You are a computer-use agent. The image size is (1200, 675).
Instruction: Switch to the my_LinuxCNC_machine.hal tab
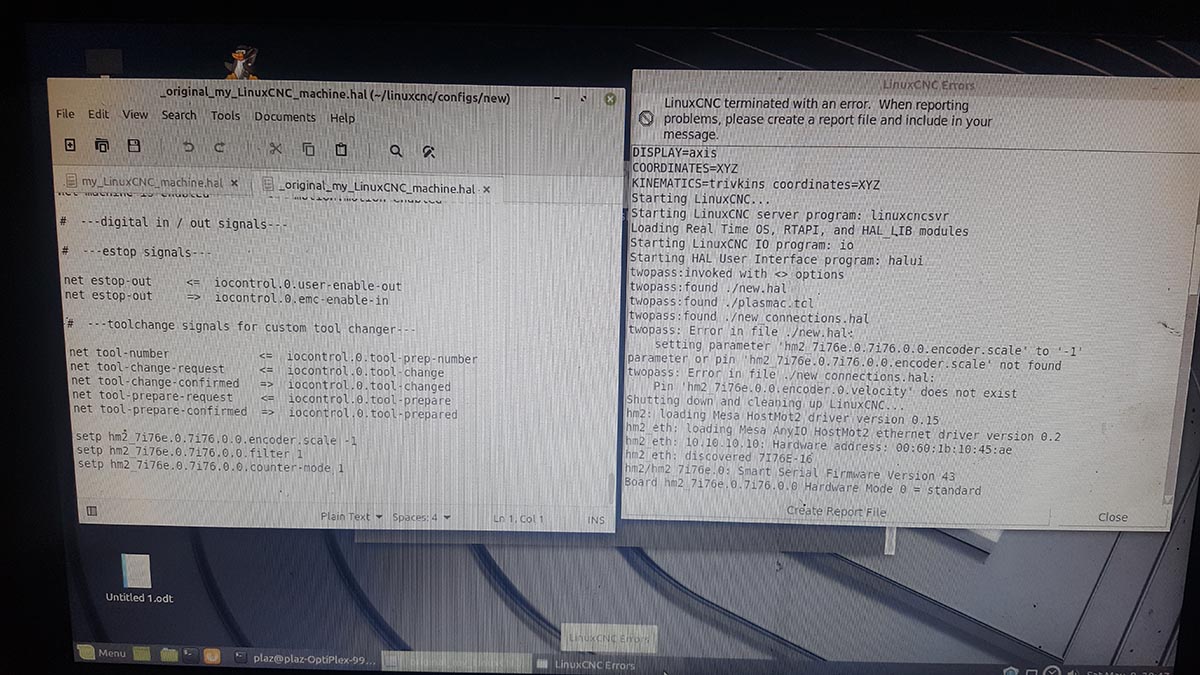152,182
